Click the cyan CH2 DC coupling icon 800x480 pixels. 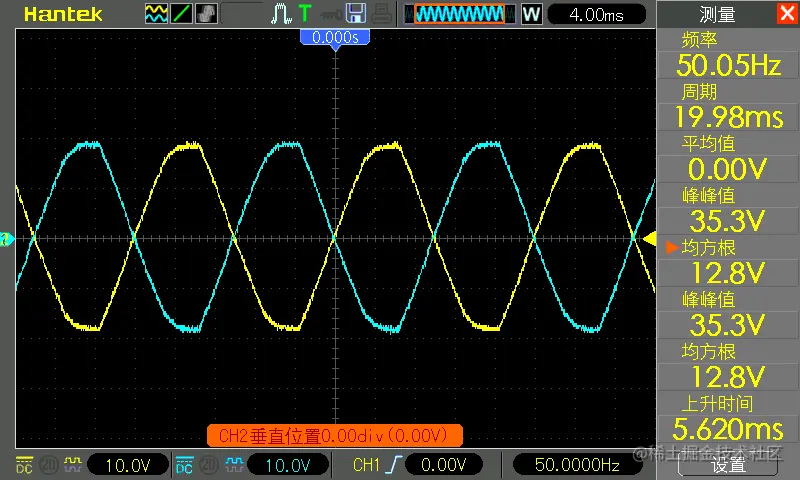tap(184, 465)
